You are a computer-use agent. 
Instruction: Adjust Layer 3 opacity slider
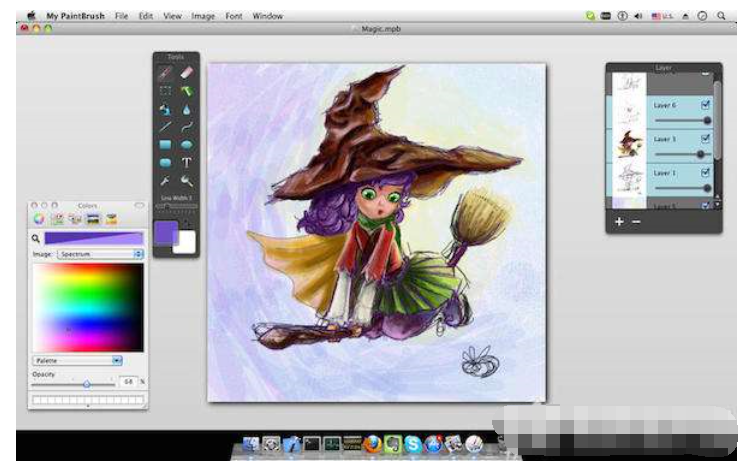682,154
